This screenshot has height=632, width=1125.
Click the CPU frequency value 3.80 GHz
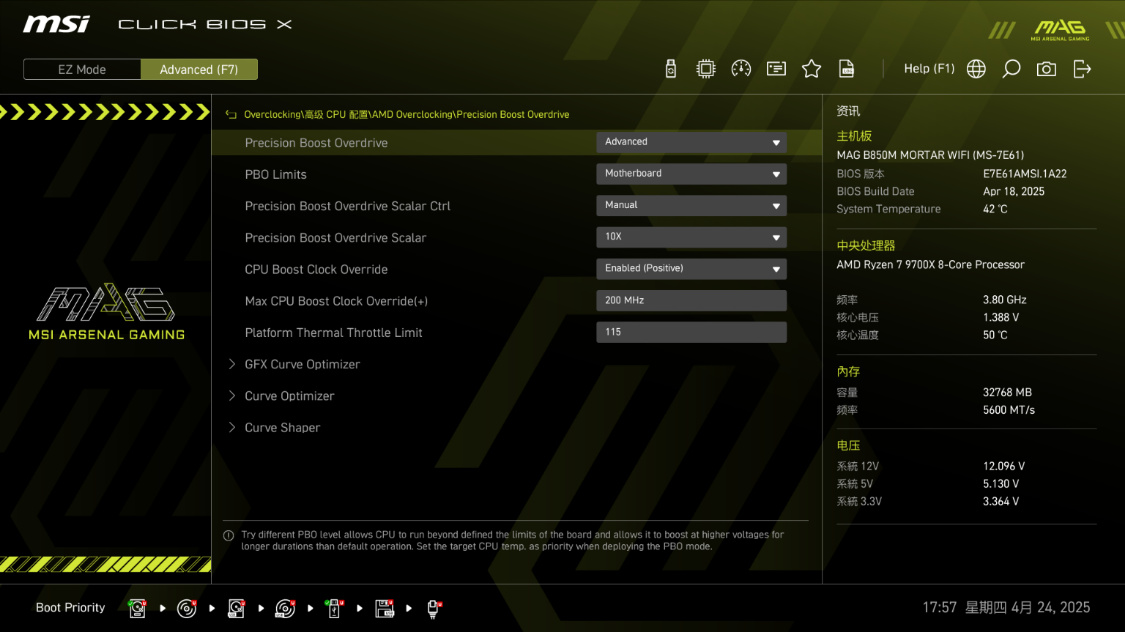coord(1004,300)
